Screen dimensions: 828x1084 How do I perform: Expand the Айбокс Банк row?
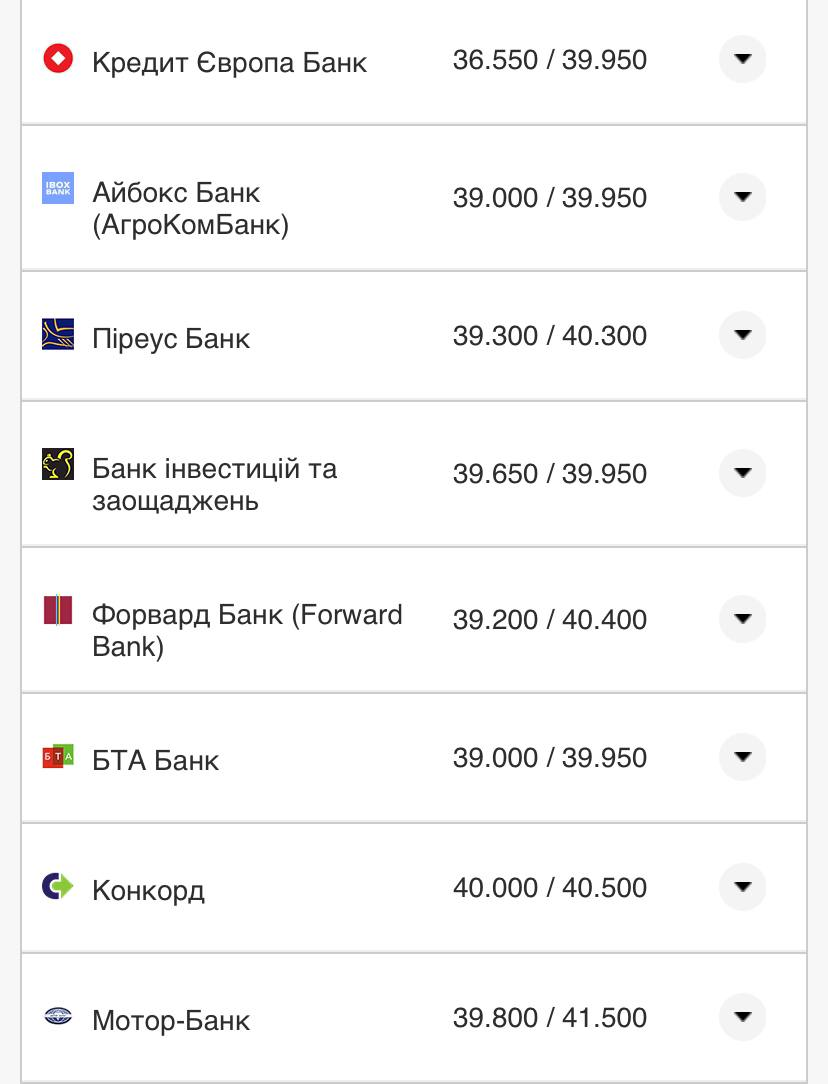741,197
